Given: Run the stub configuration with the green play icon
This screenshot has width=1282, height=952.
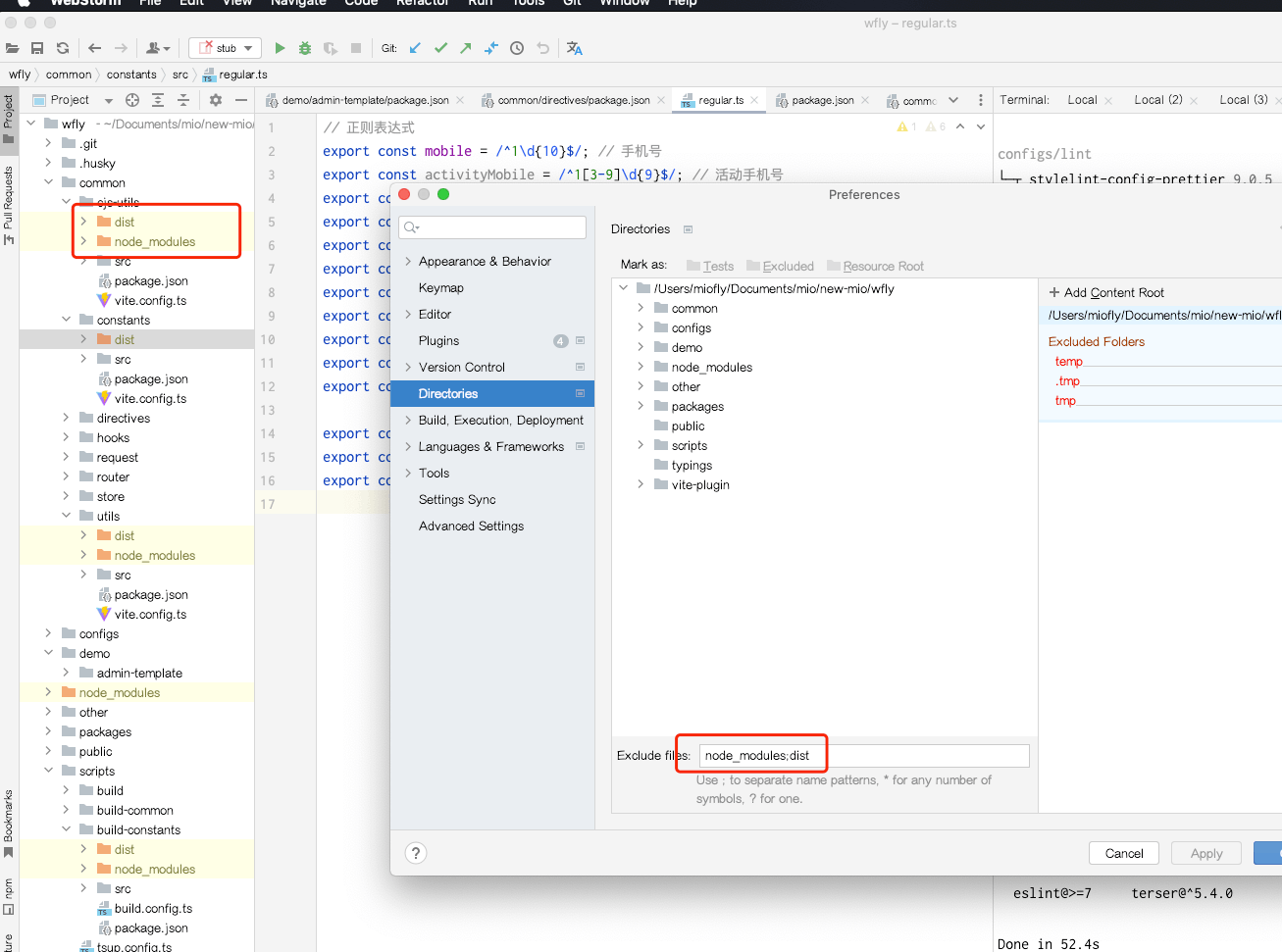Looking at the screenshot, I should tap(280, 48).
